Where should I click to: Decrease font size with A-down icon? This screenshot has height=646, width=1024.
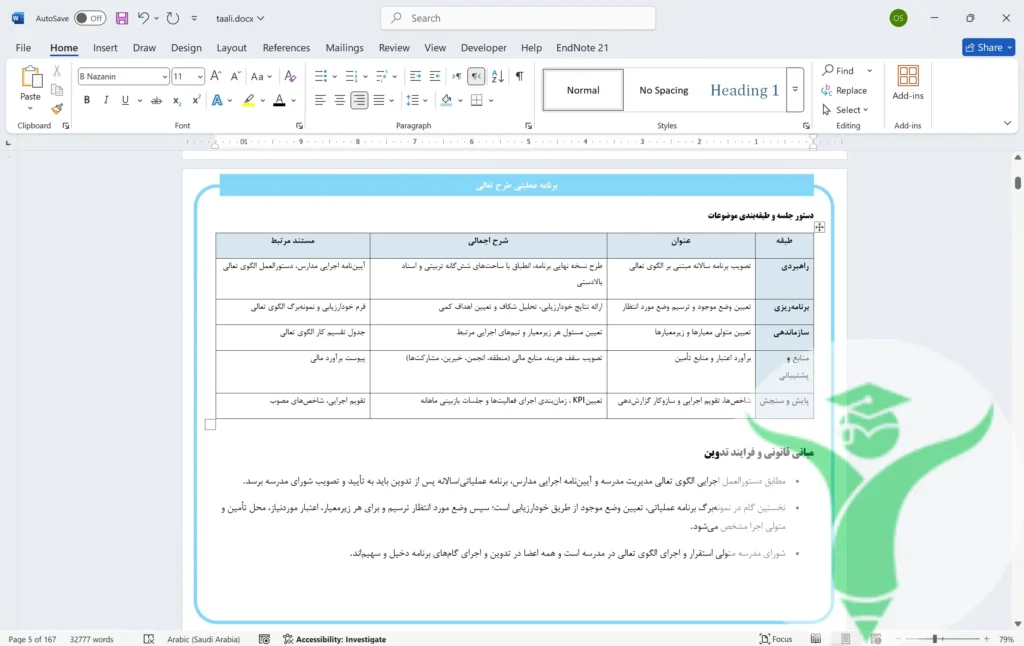pos(236,76)
